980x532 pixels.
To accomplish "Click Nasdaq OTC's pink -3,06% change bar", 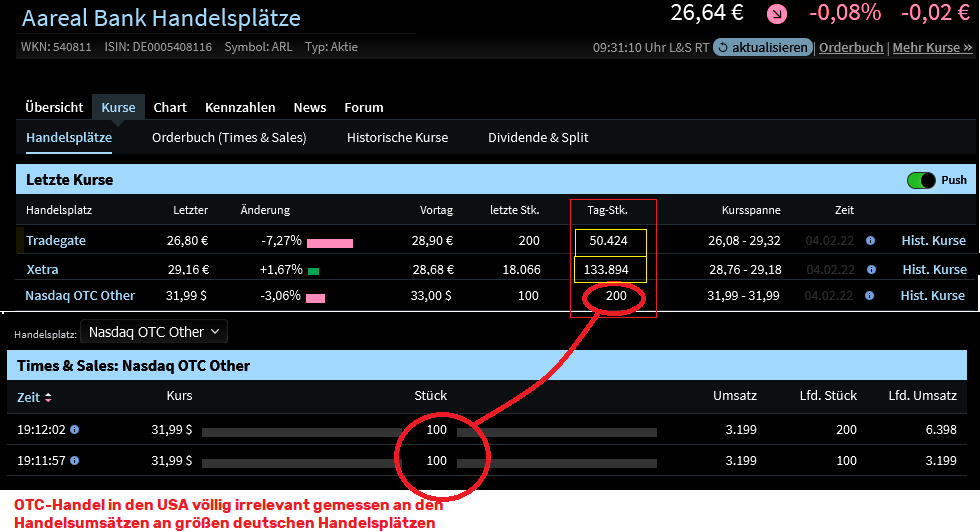I will (x=316, y=298).
